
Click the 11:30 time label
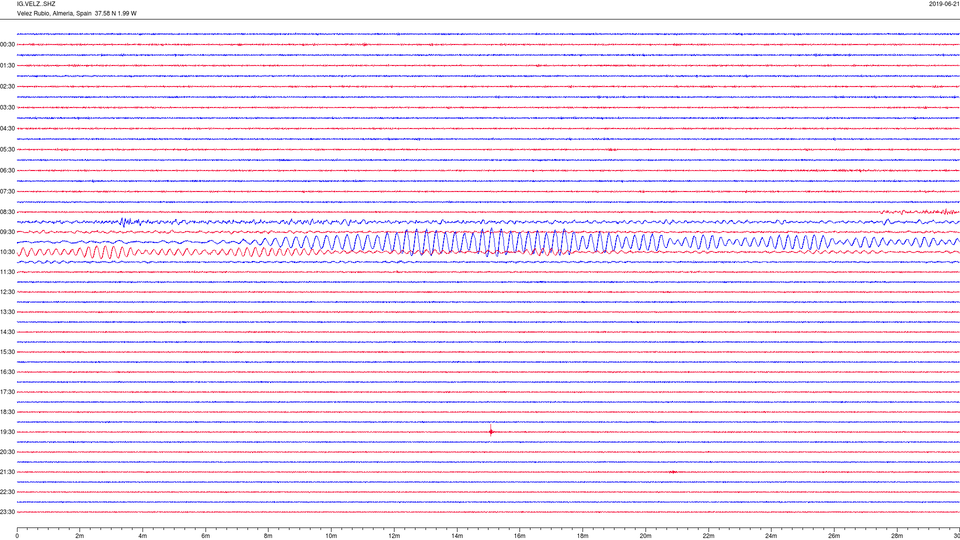[7, 272]
